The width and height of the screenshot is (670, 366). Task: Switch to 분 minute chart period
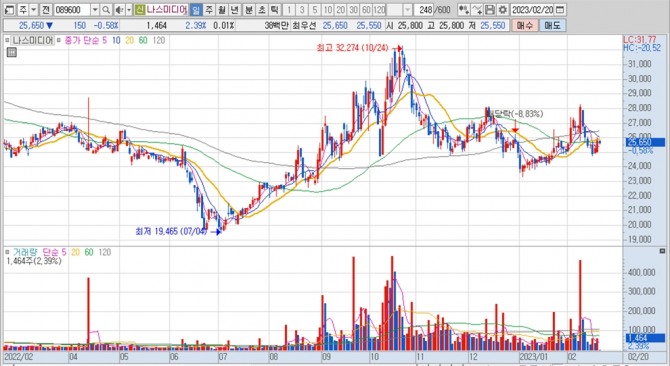(x=249, y=9)
